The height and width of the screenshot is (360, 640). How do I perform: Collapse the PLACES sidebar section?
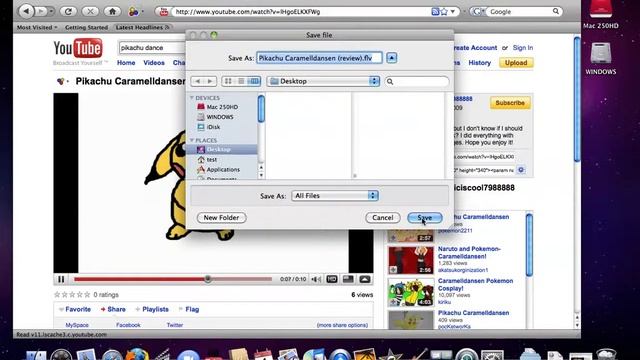coord(192,140)
